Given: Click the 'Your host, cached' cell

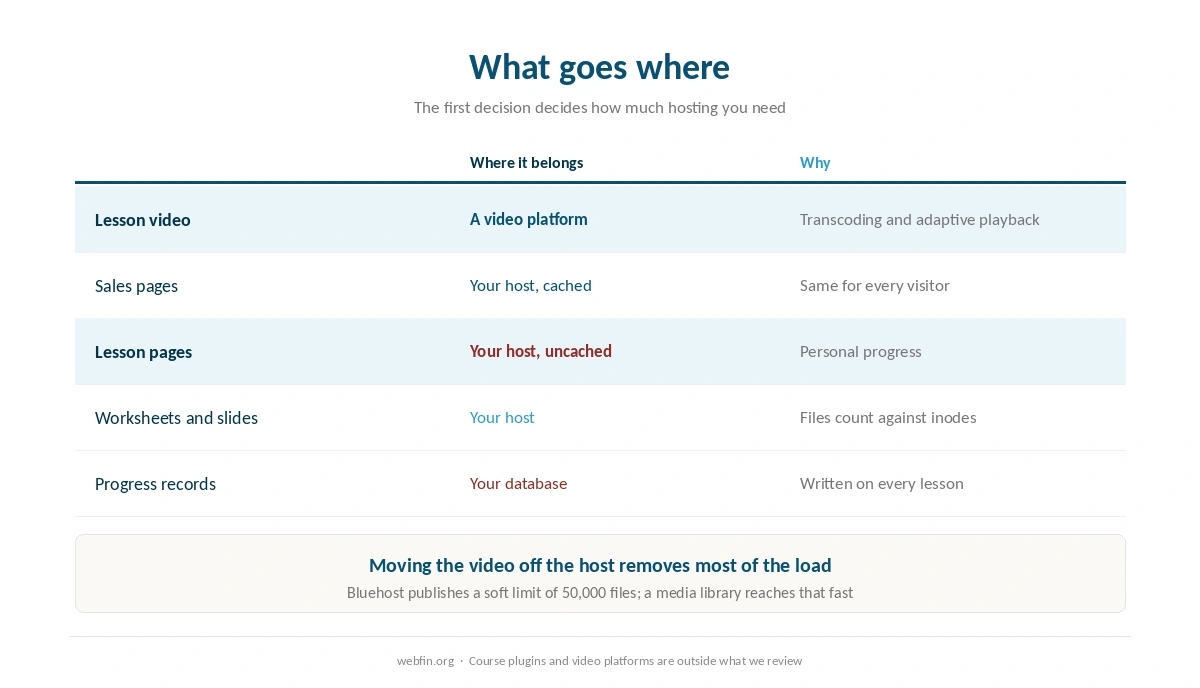Looking at the screenshot, I should (x=531, y=286).
